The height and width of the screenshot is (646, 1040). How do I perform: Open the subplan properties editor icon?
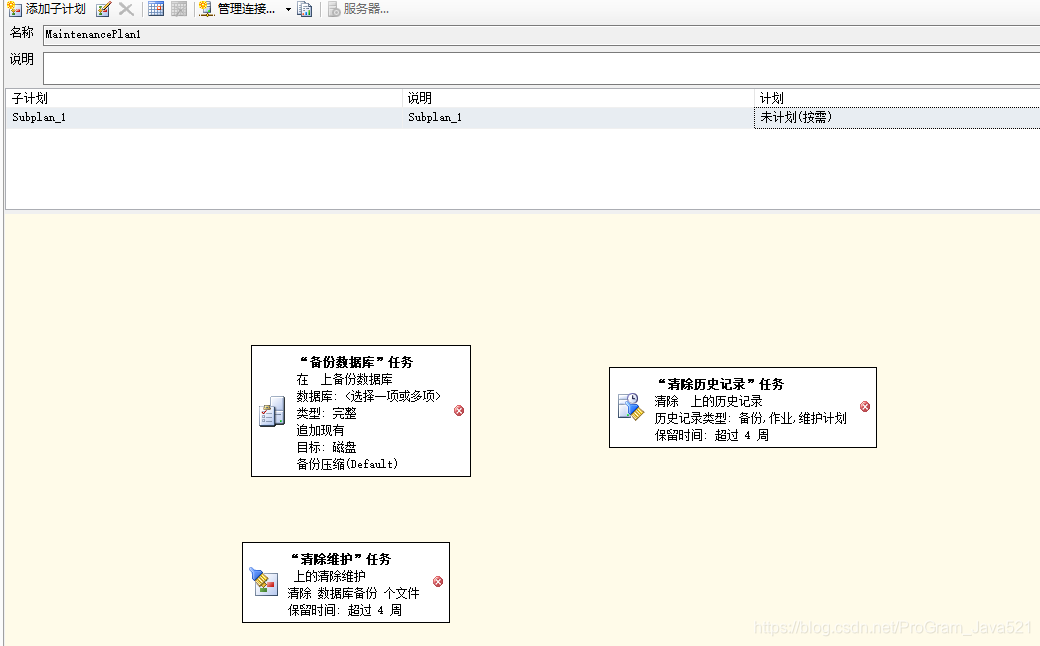click(x=104, y=9)
